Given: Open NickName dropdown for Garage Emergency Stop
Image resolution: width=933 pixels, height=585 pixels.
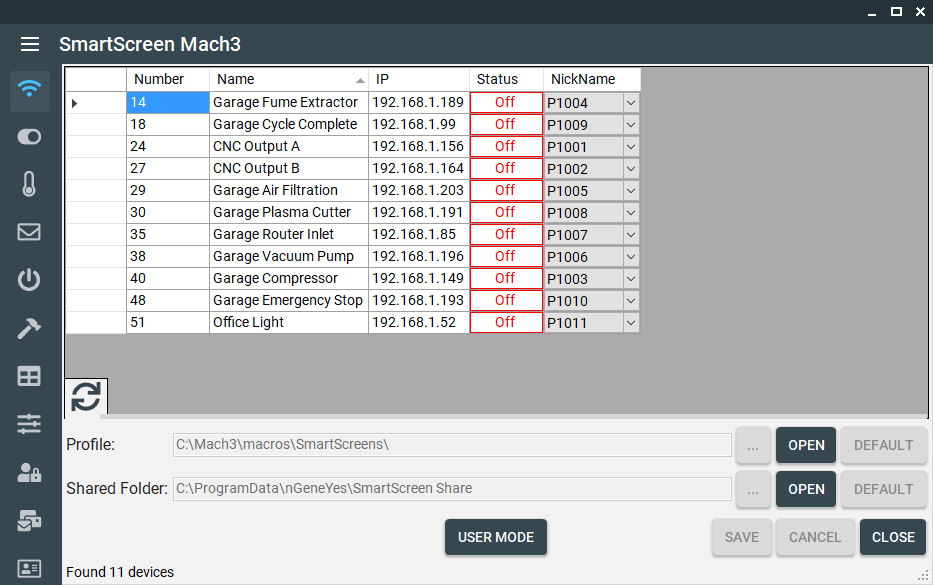Looking at the screenshot, I should tap(631, 300).
